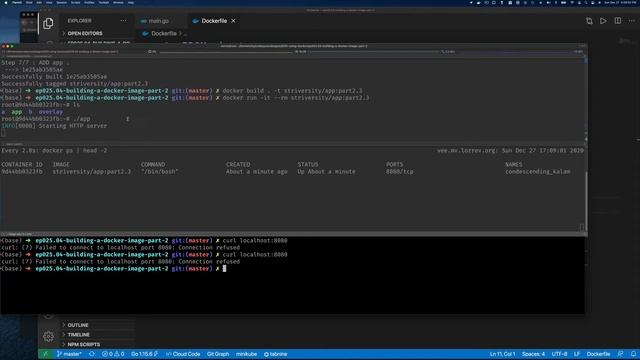Open the Explorer files icon in activity bar
This screenshot has height=360, width=640.
48,24
